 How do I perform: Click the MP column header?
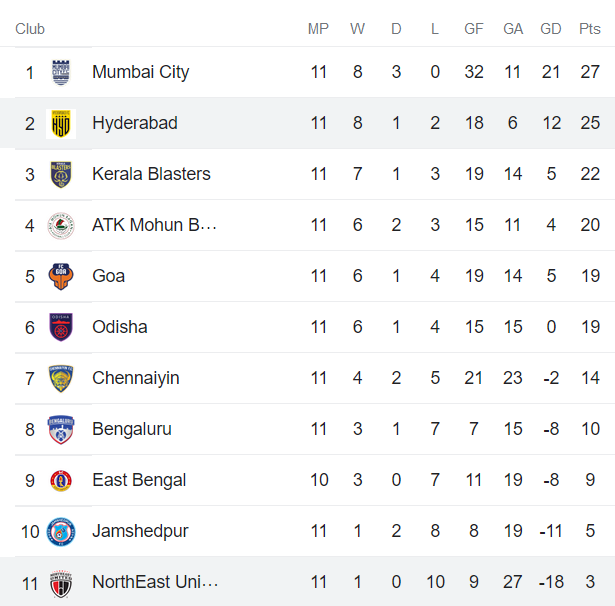(318, 29)
